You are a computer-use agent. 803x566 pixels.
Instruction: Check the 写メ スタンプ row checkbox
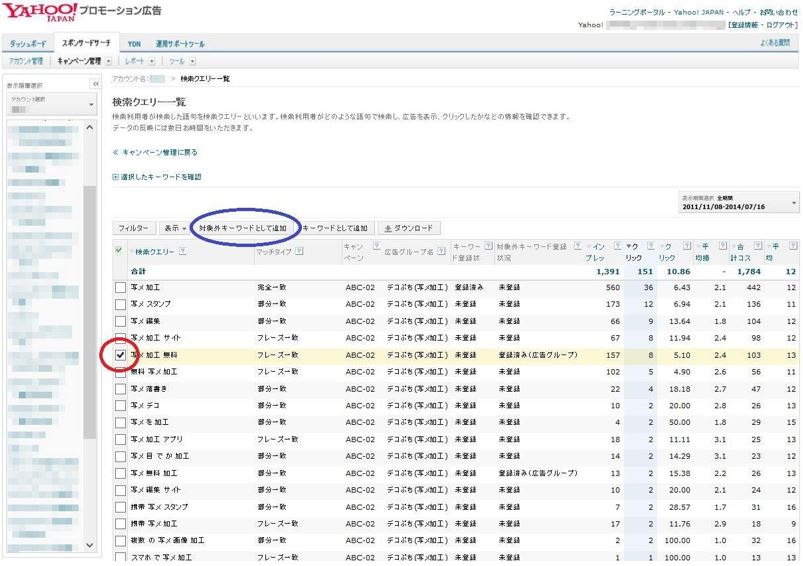click(x=120, y=304)
